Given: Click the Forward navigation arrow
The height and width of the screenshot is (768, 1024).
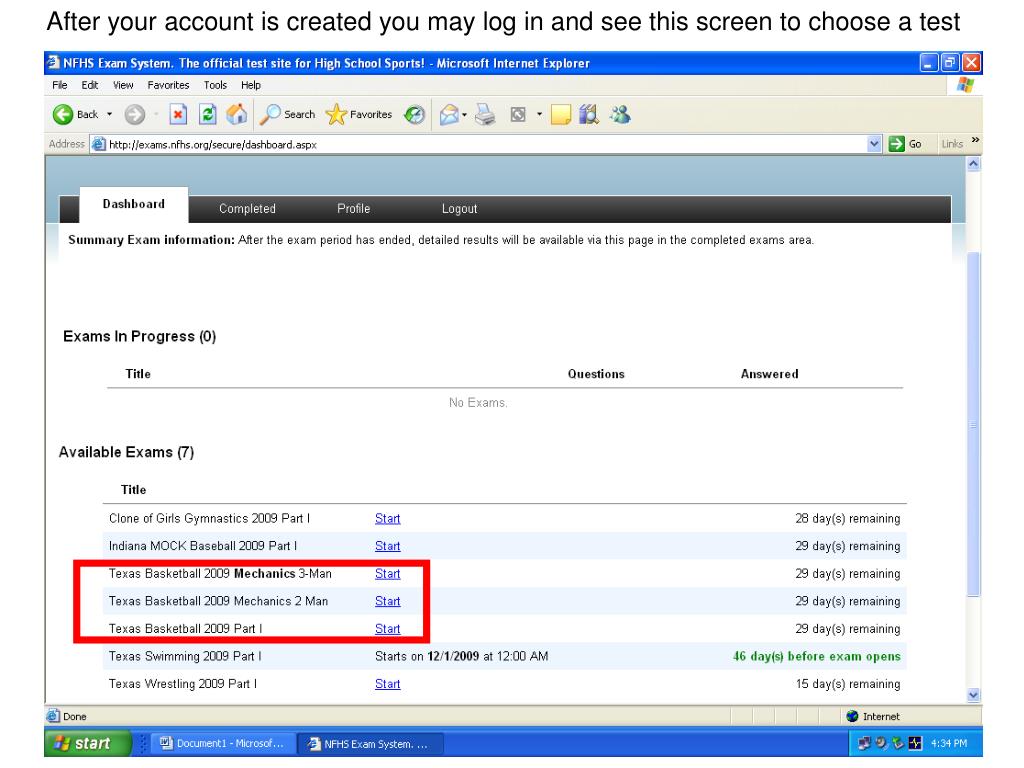Looking at the screenshot, I should tap(135, 115).
